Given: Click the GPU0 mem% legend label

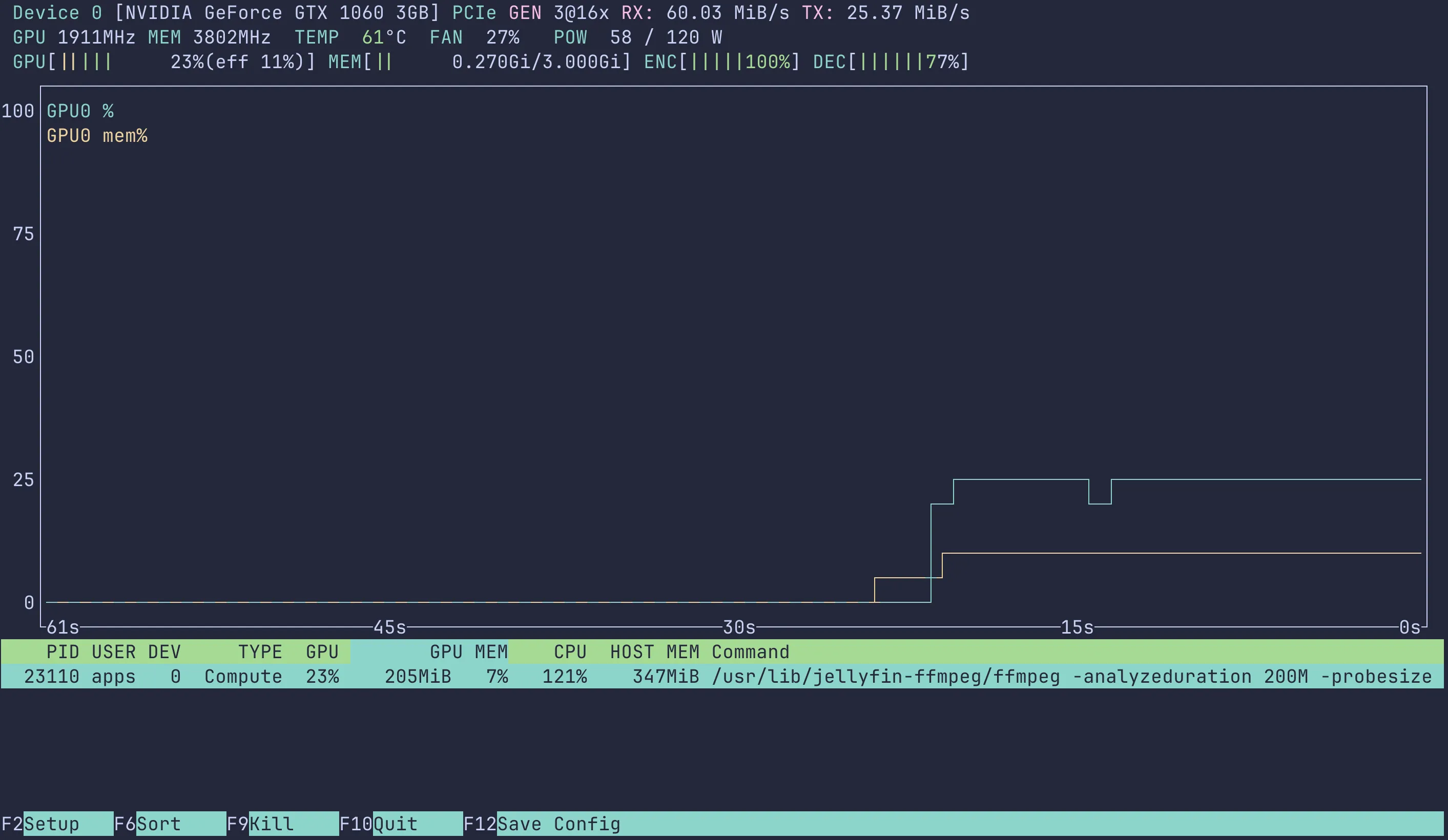Looking at the screenshot, I should (x=96, y=136).
